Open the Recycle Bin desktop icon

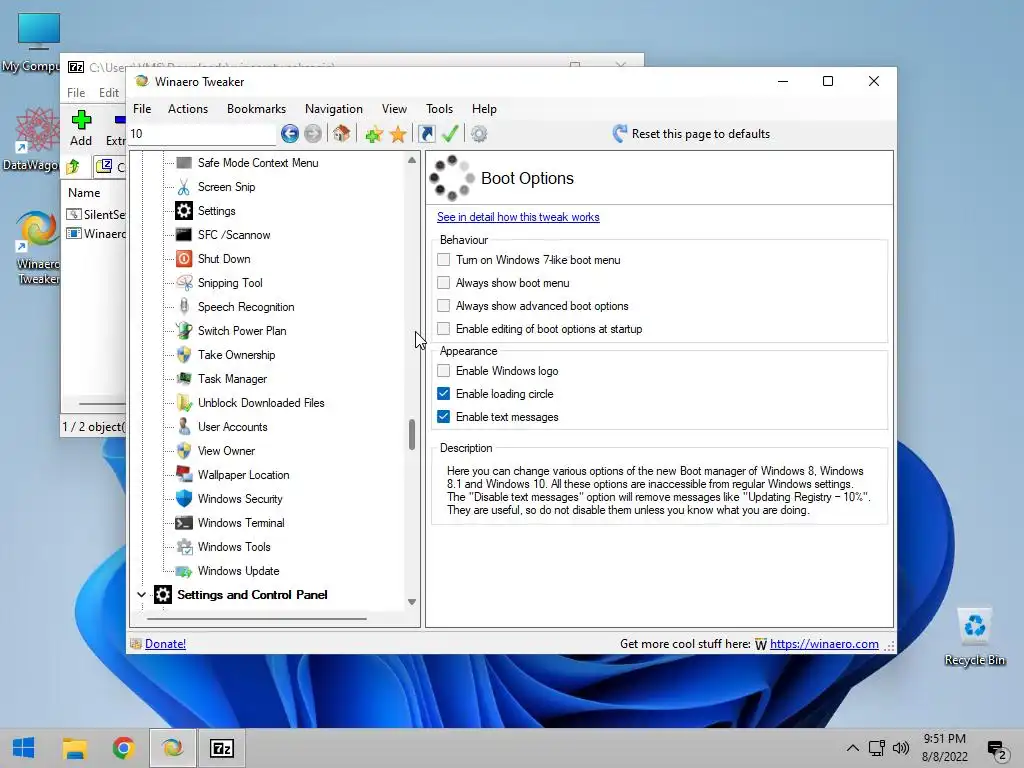pyautogui.click(x=974, y=637)
